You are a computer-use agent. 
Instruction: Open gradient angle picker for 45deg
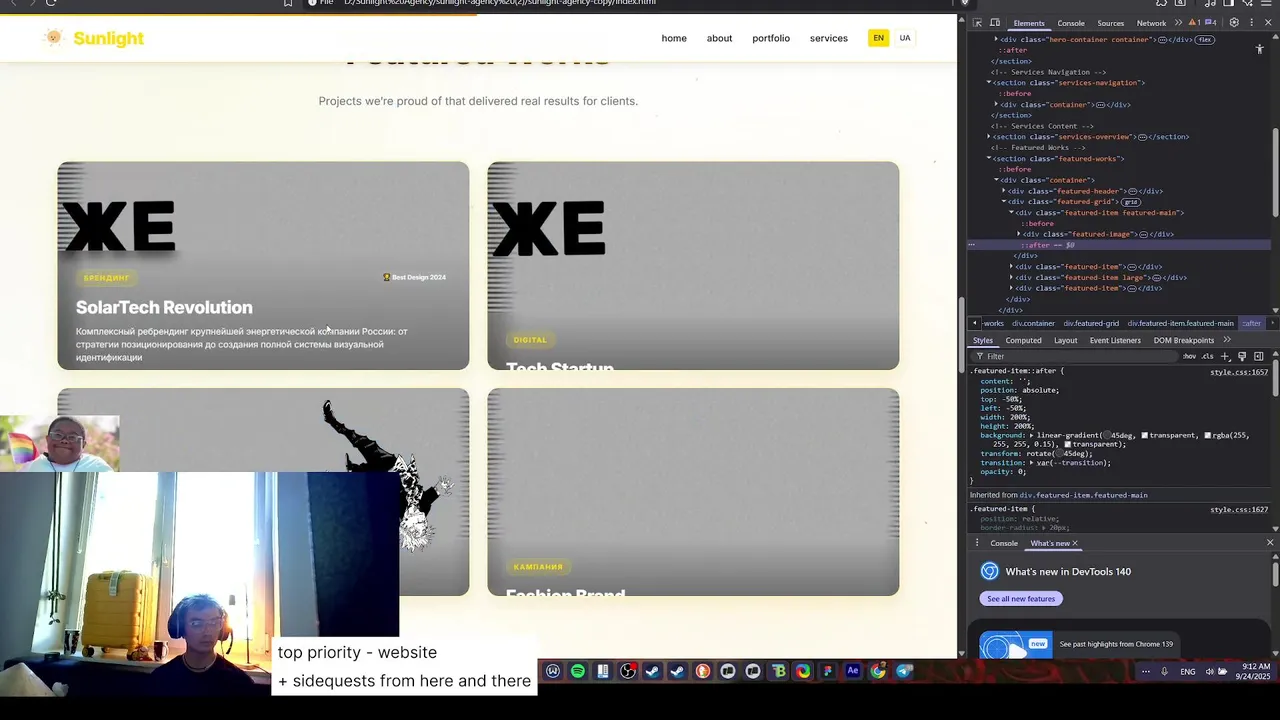pyautogui.click(x=1107, y=436)
